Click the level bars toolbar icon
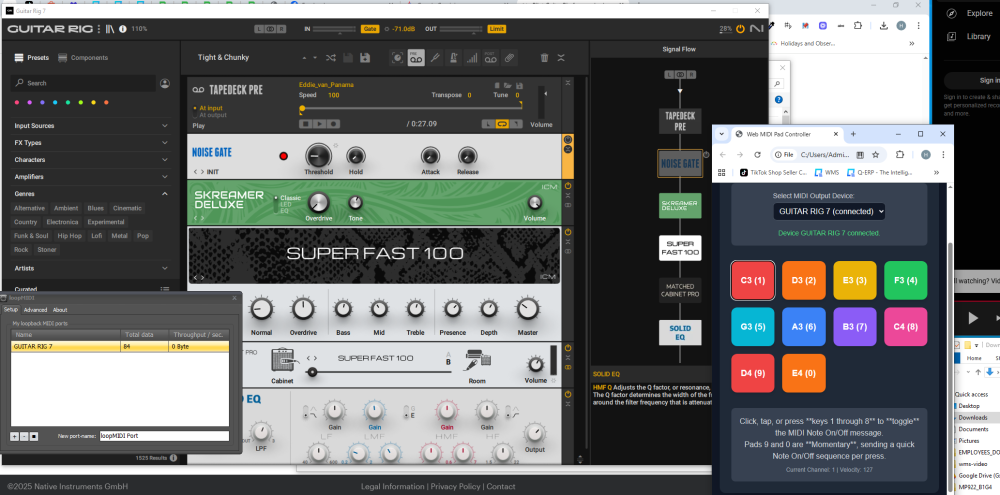The height and width of the screenshot is (495, 1000). pyautogui.click(x=471, y=58)
